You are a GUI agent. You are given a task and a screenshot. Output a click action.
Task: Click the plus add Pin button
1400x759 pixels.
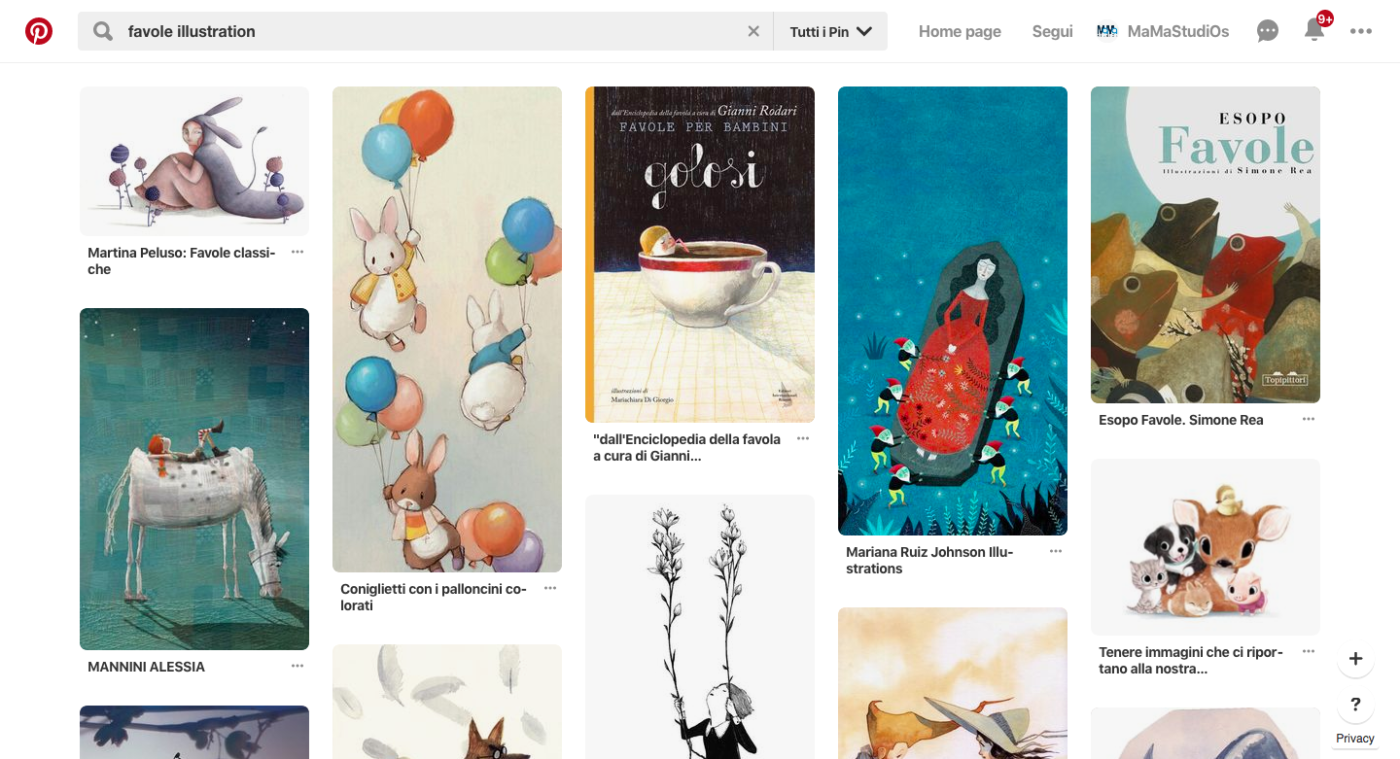click(x=1355, y=658)
